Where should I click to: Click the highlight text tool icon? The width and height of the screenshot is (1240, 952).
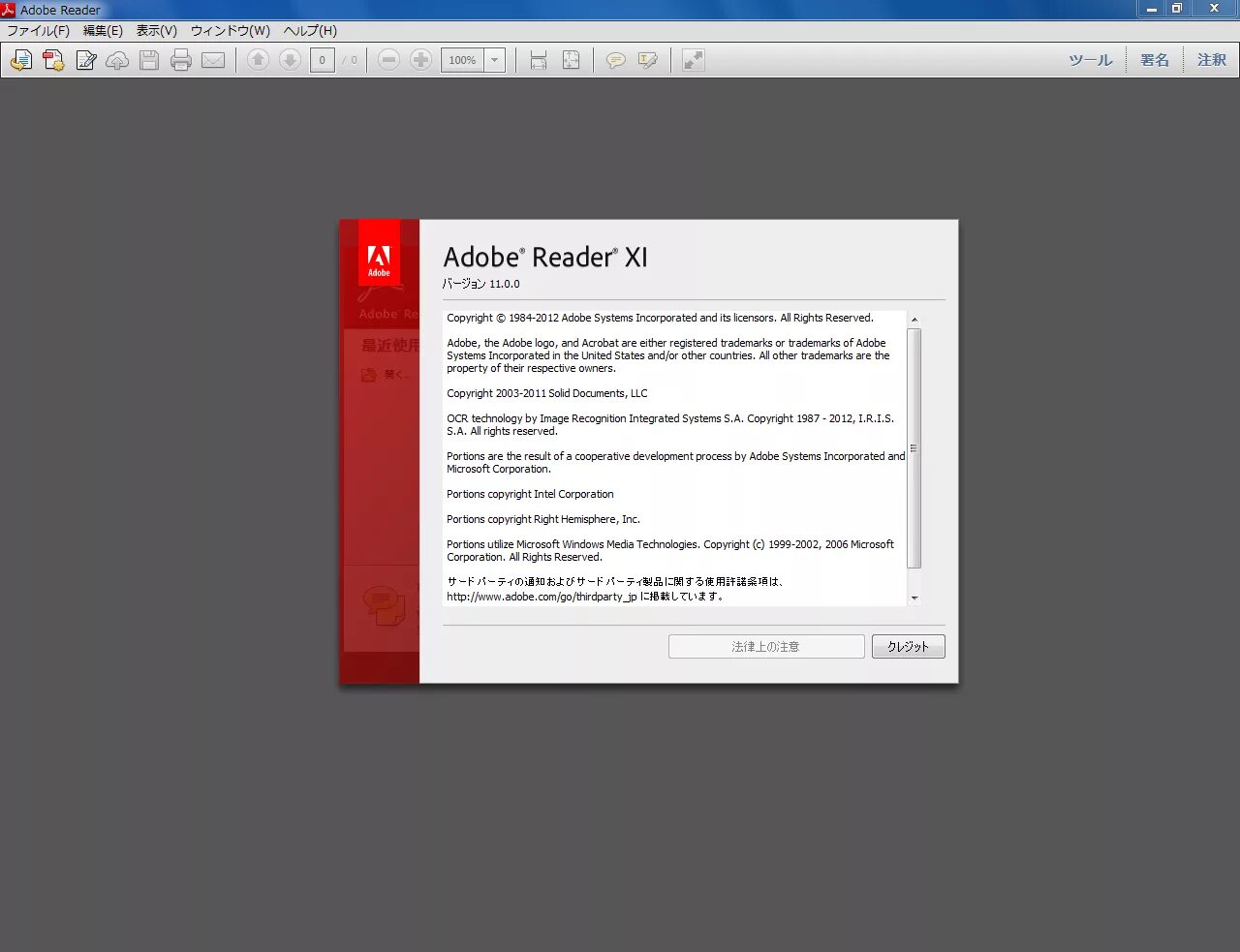[x=648, y=60]
